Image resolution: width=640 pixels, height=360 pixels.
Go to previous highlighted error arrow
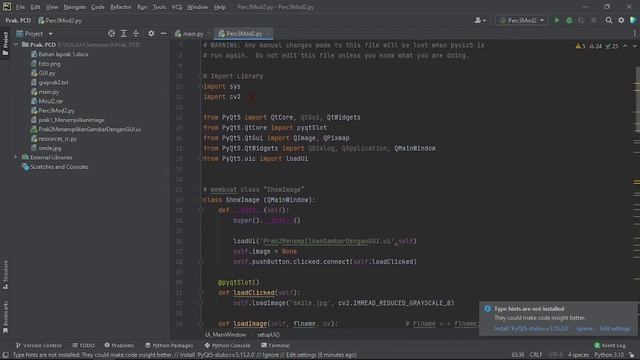[625, 46]
